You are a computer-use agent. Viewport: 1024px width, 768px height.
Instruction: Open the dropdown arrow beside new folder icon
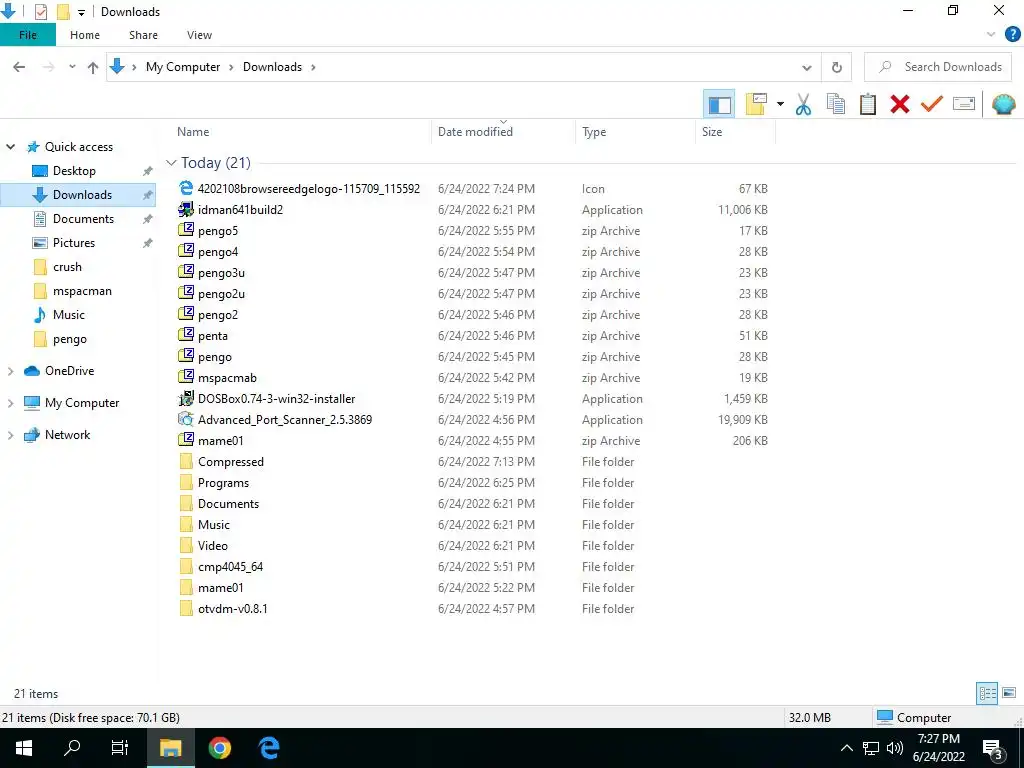tap(780, 104)
